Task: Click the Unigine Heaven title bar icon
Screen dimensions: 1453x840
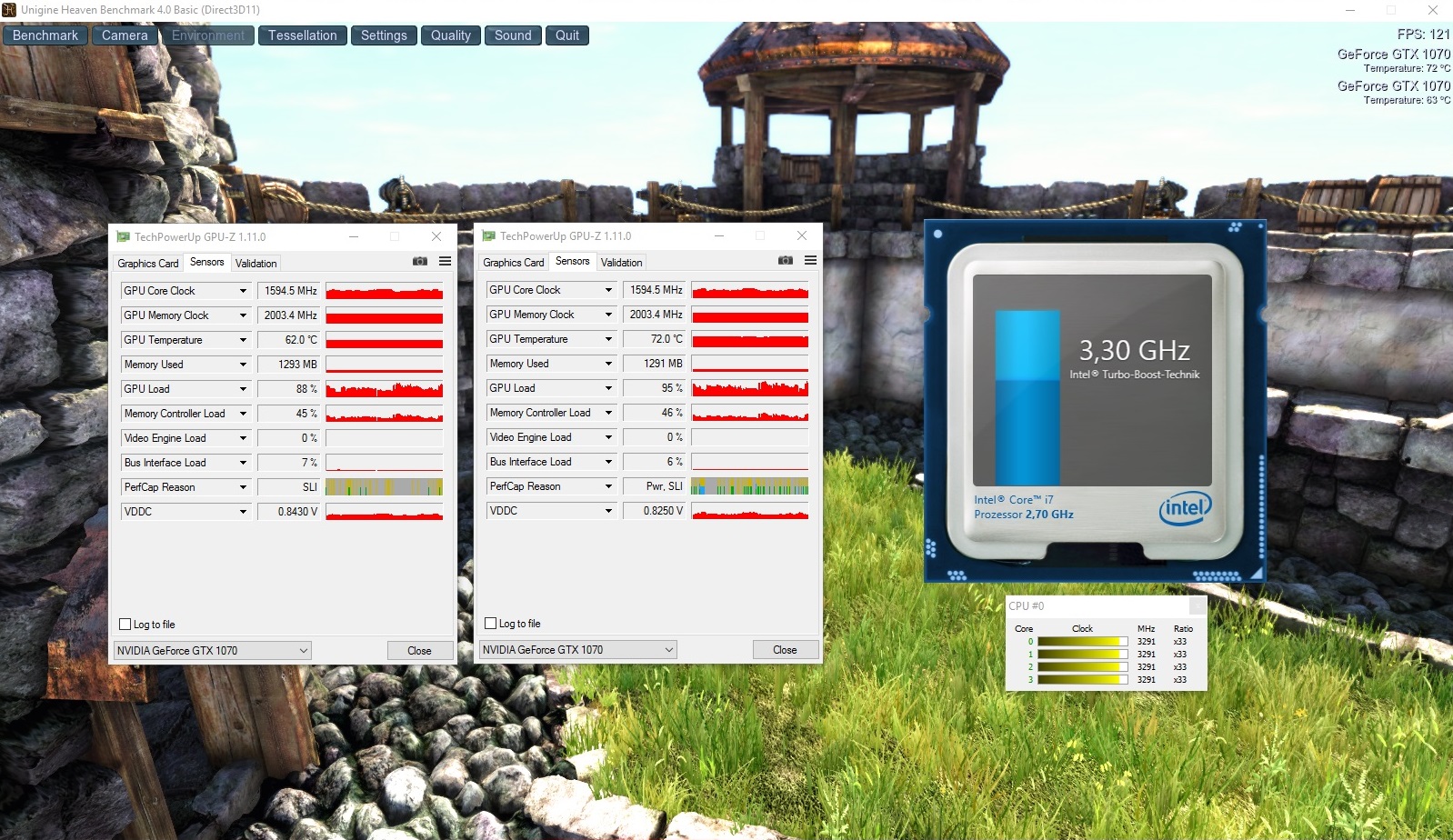Action: point(9,10)
